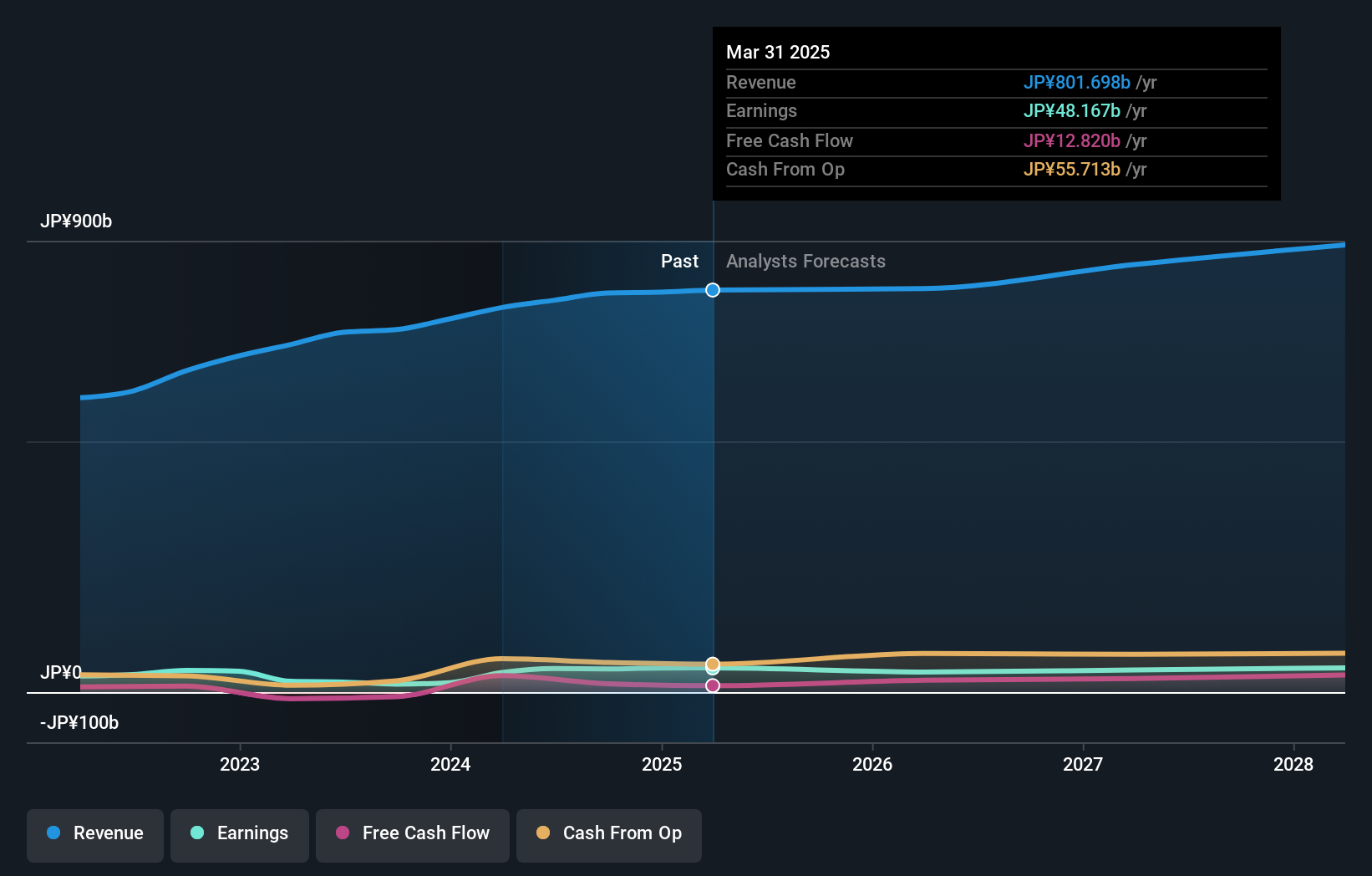
Task: Click the JP¥48.167b earnings value
Action: point(1072,111)
